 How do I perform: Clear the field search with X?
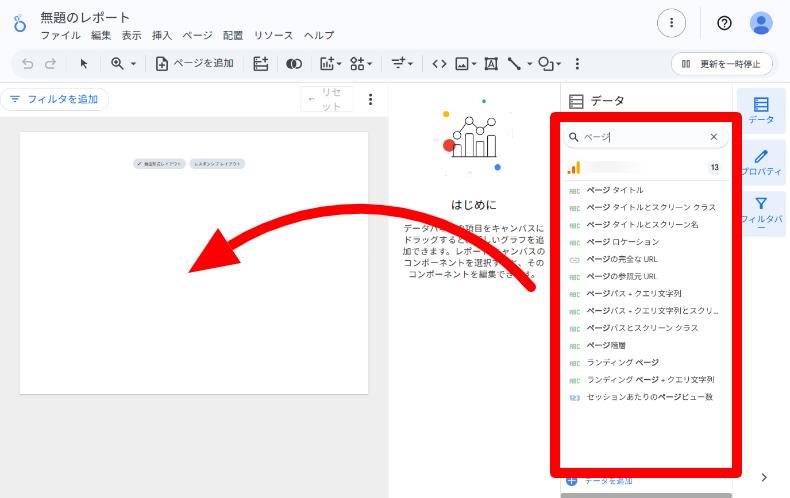tap(713, 137)
